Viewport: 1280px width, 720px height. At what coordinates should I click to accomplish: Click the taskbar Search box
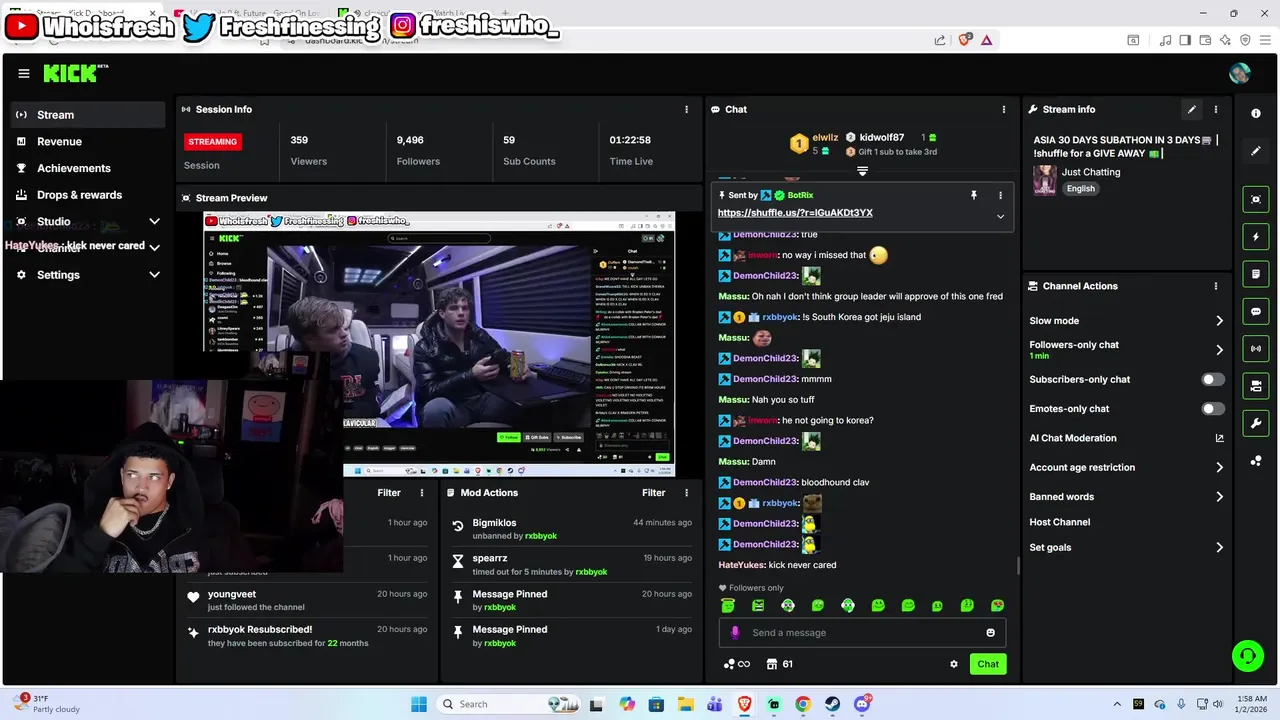(510, 704)
